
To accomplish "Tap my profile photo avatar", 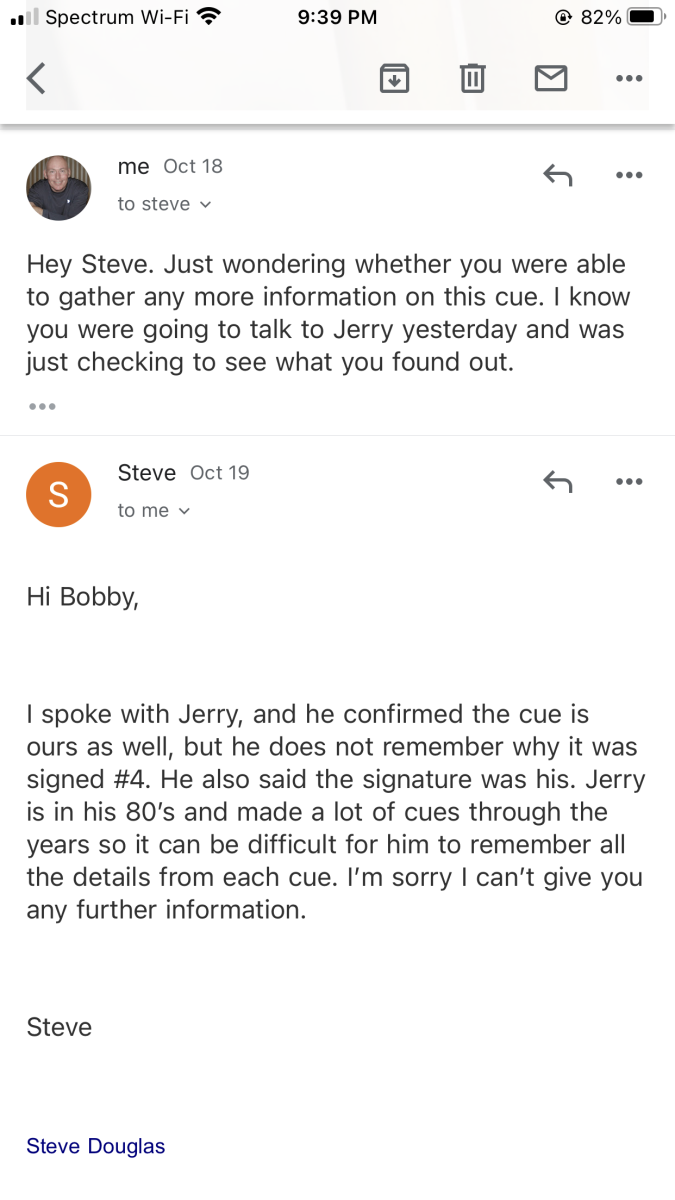I will tap(58, 188).
